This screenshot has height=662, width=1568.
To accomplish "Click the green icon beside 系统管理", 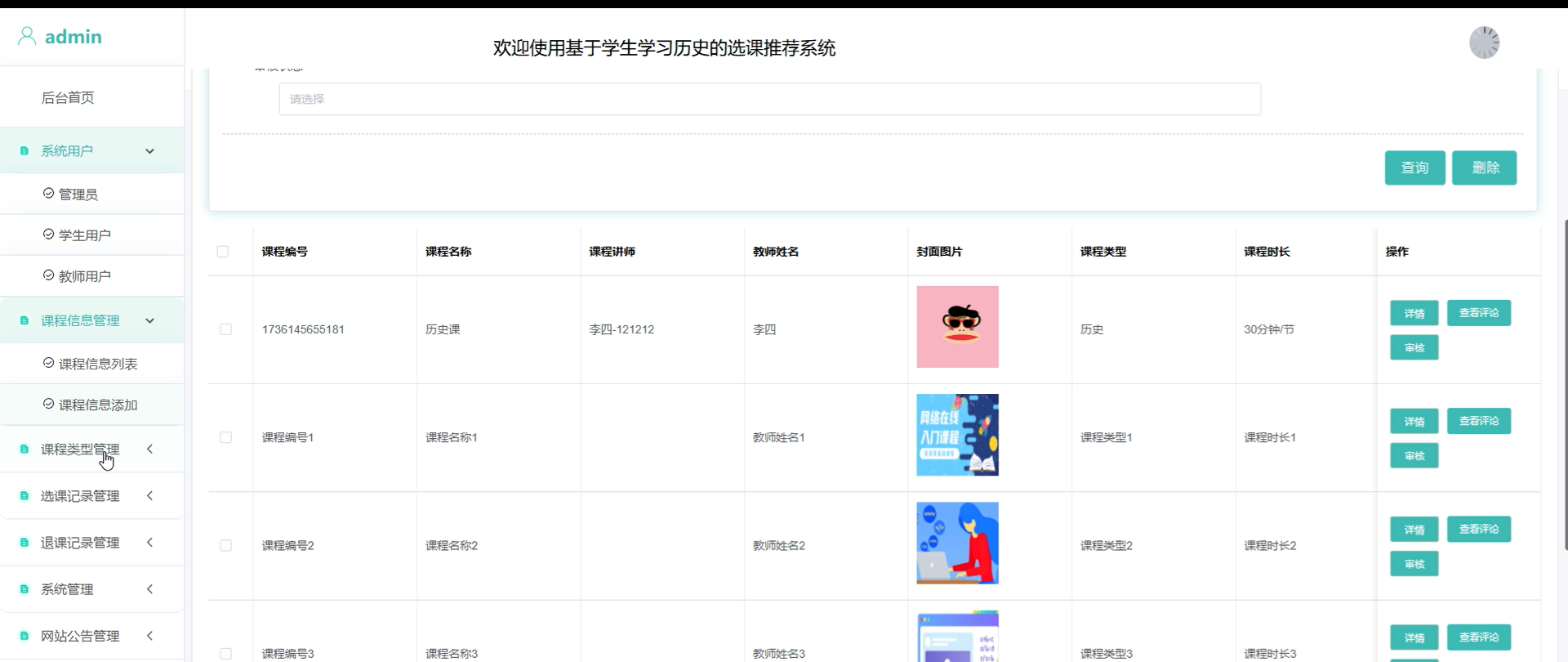I will pyautogui.click(x=24, y=589).
